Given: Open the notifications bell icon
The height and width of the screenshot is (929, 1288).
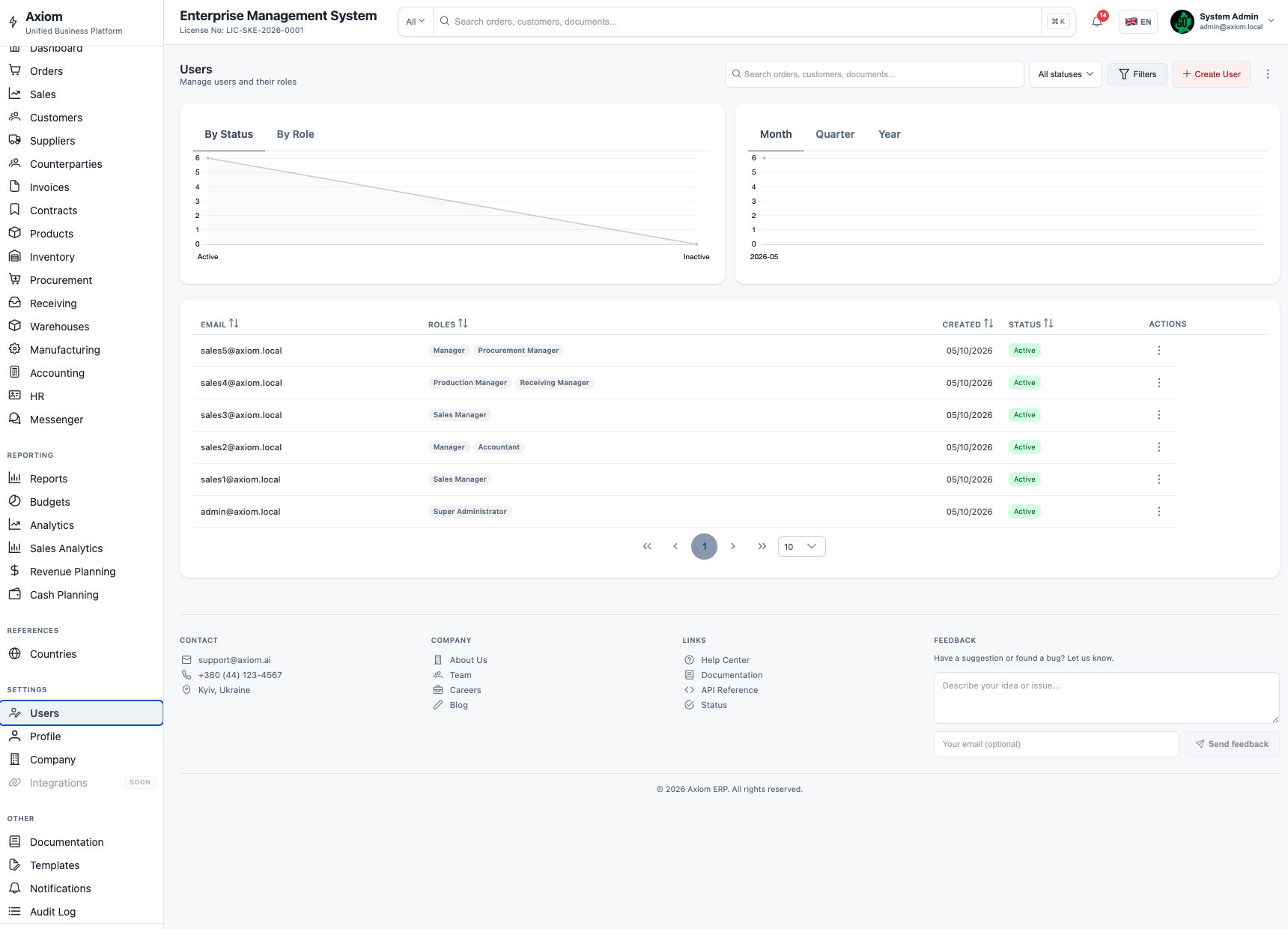Looking at the screenshot, I should coord(1097,22).
